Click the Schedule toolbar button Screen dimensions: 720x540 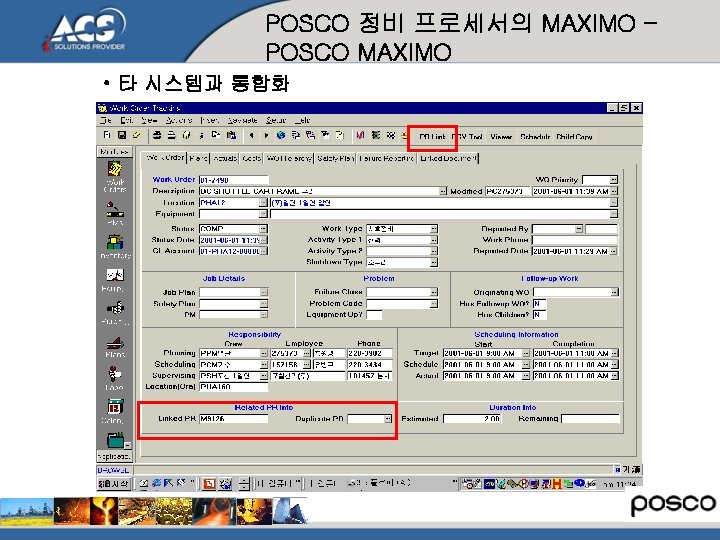point(535,137)
